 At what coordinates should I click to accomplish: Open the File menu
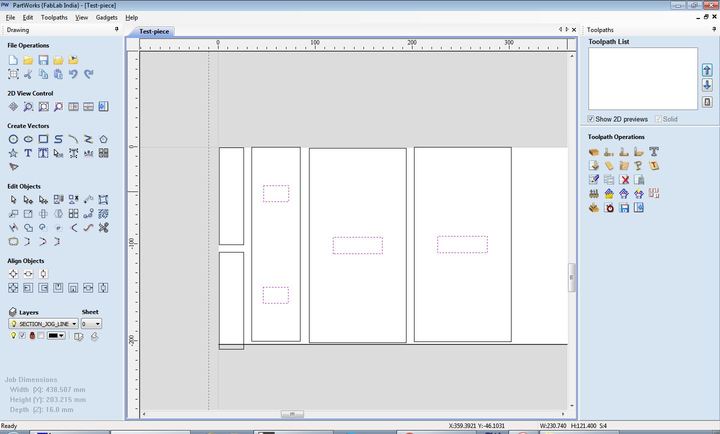pos(10,17)
